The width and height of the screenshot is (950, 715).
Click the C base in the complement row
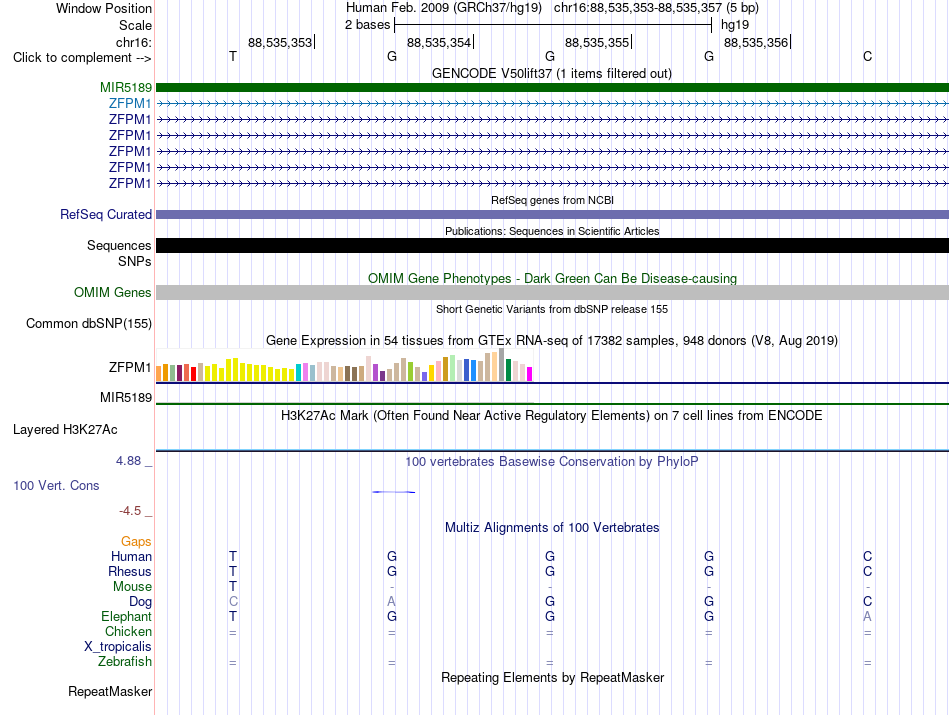tap(868, 56)
